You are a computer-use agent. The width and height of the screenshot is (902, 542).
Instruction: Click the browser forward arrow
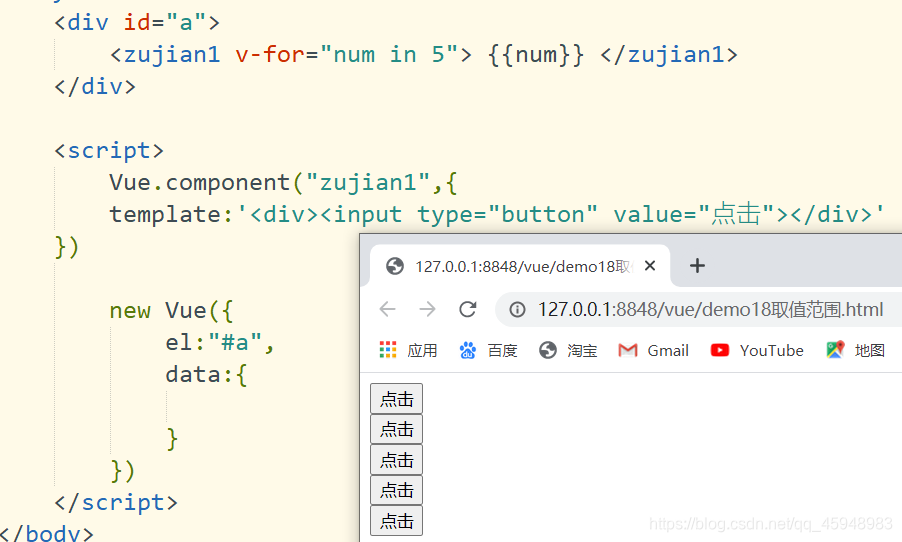click(x=427, y=310)
